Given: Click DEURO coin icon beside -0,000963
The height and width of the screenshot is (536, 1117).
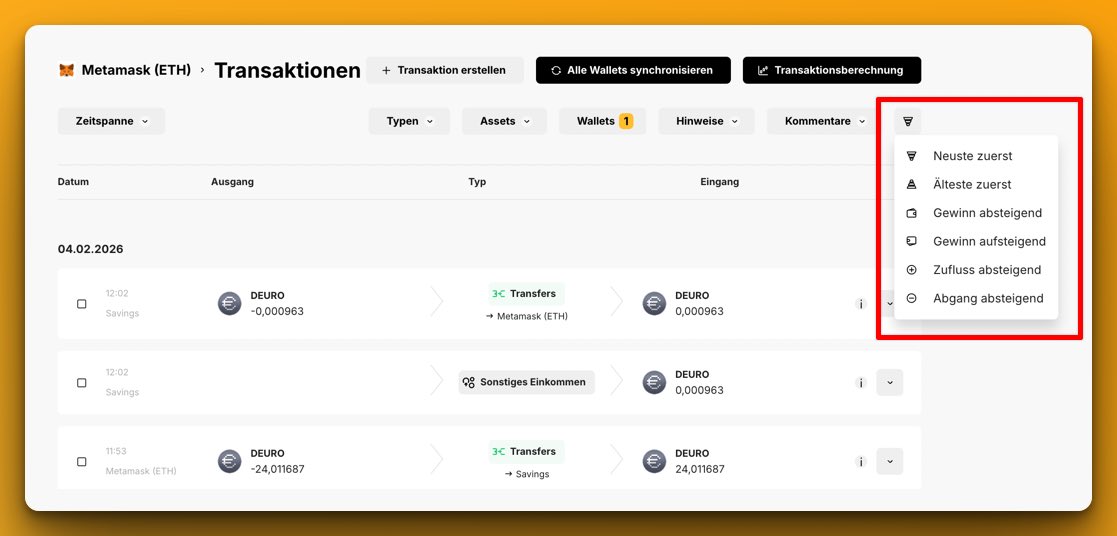Looking at the screenshot, I should (x=229, y=304).
